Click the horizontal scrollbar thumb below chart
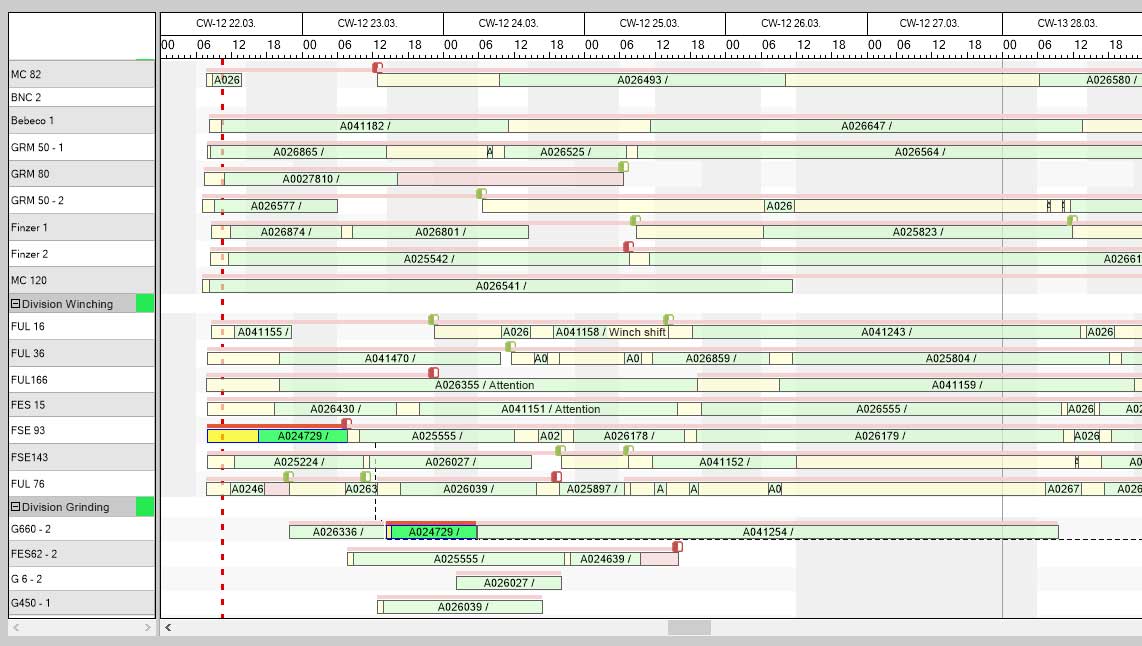The image size is (1142, 646). [x=689, y=627]
